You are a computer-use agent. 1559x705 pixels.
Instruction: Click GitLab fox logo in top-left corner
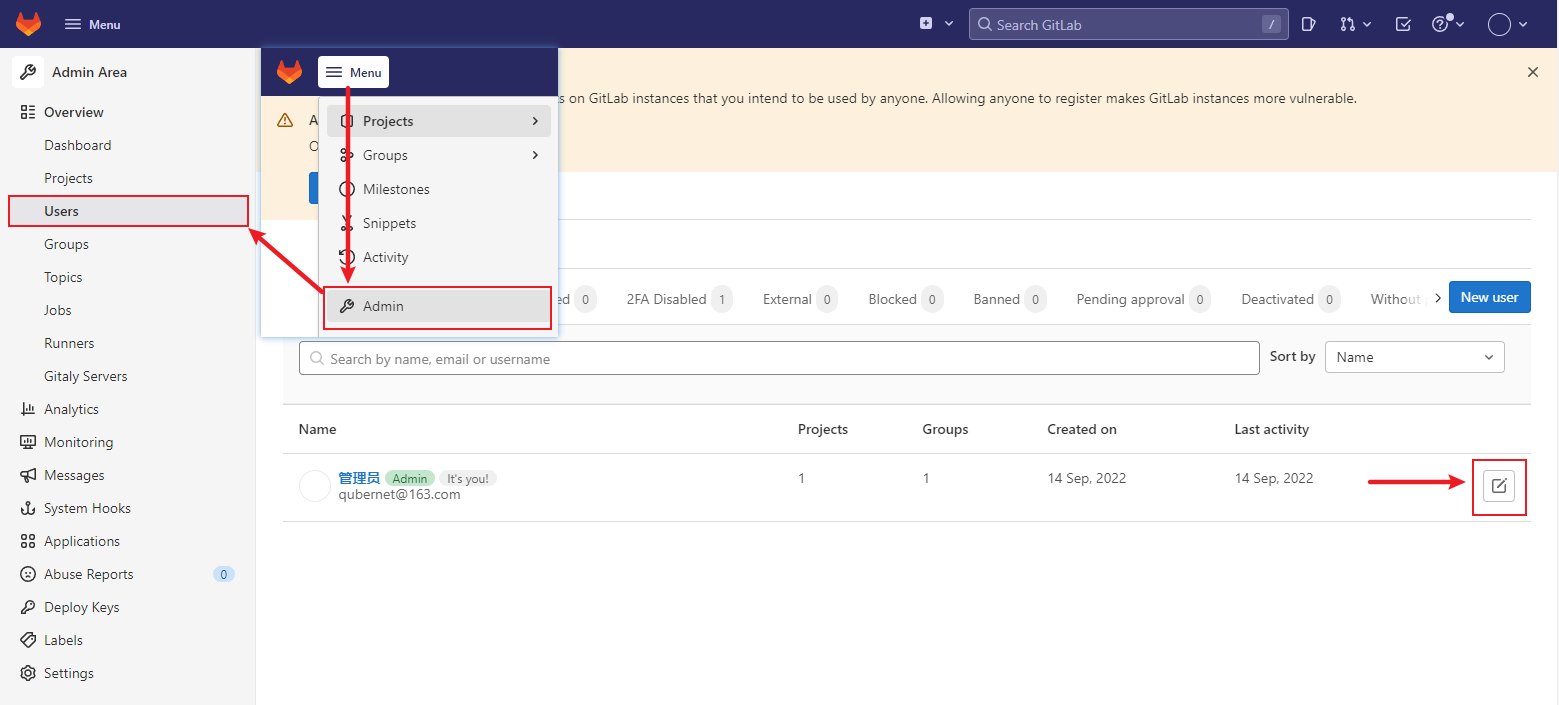[29, 24]
